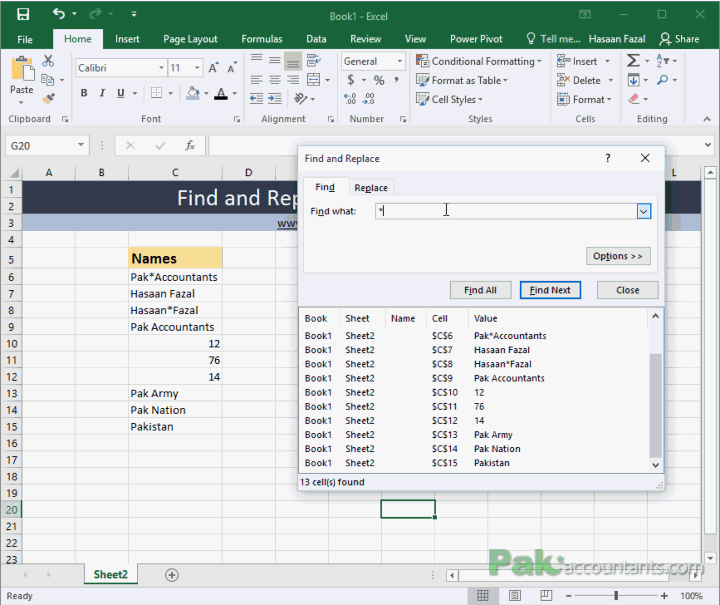Open the Insert cells dropdown
Image resolution: width=720 pixels, height=605 pixels.
[x=608, y=61]
